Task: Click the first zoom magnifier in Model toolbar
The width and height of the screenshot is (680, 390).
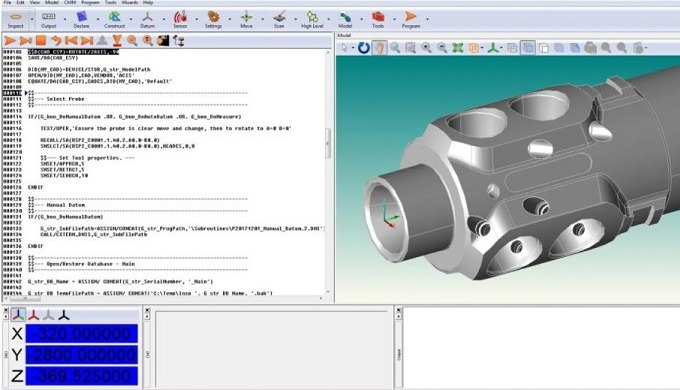Action: pos(395,48)
